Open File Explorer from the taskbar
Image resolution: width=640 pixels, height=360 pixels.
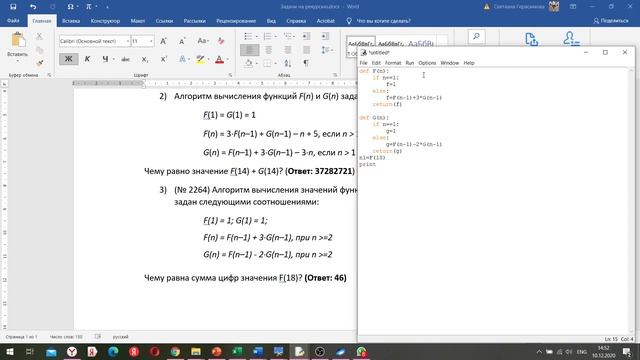click(x=196, y=351)
